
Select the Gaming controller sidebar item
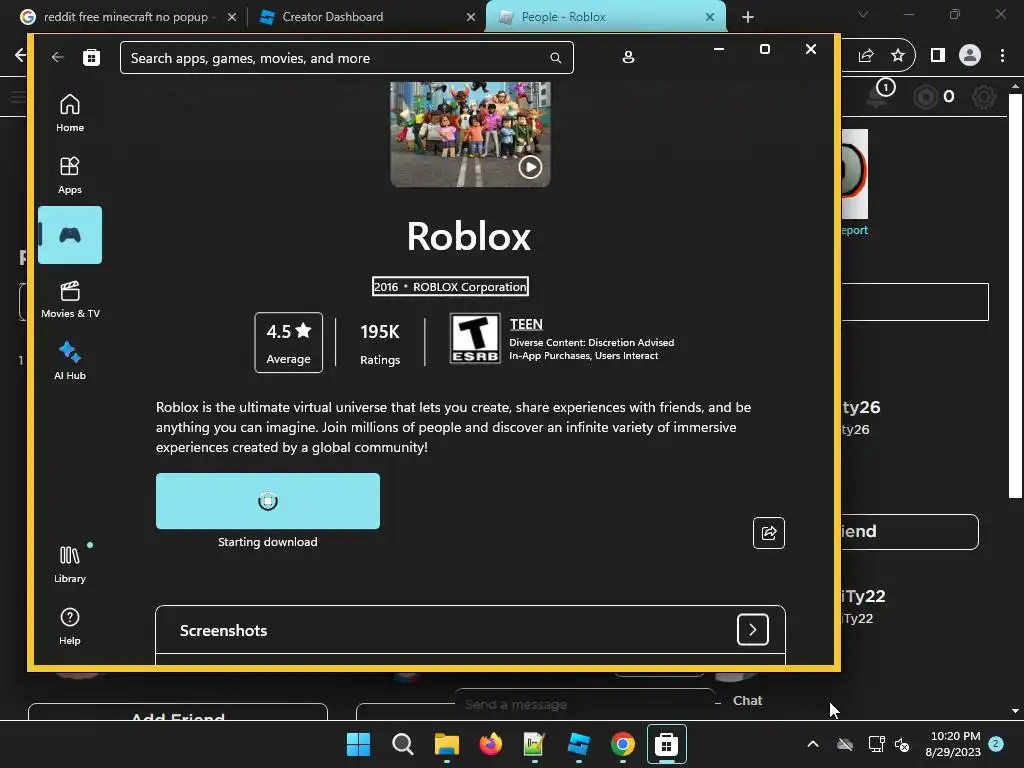pos(70,235)
